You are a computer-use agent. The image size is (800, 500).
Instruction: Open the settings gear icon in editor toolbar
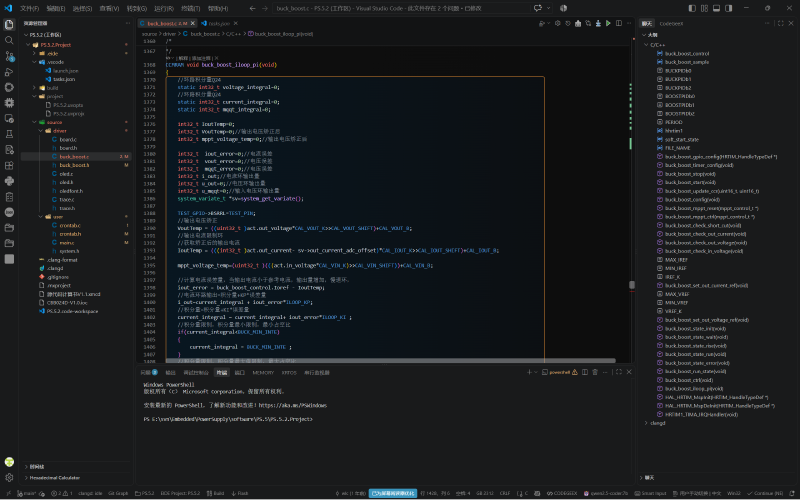tap(558, 23)
